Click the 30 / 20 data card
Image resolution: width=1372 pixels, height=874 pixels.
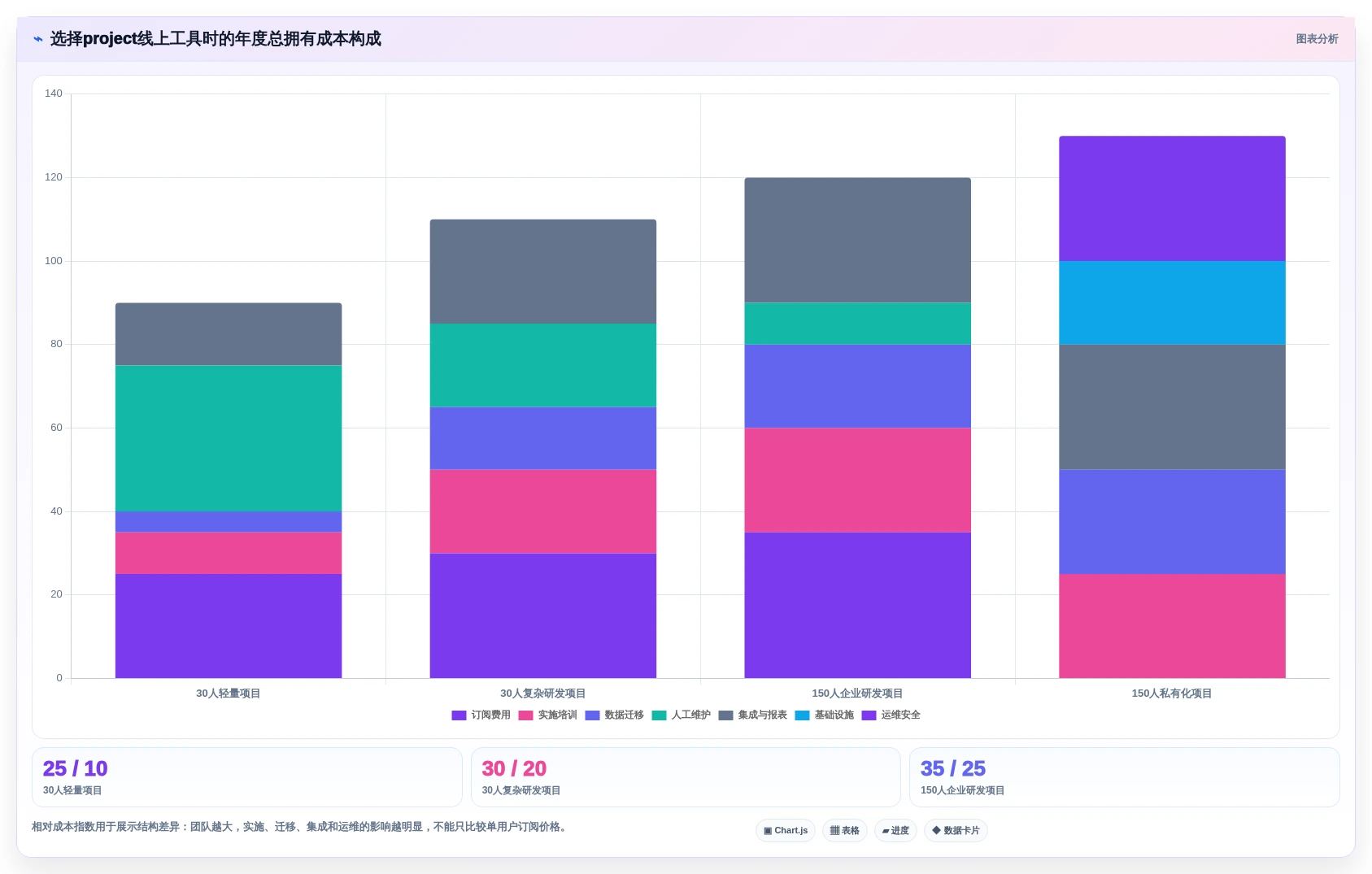[686, 777]
